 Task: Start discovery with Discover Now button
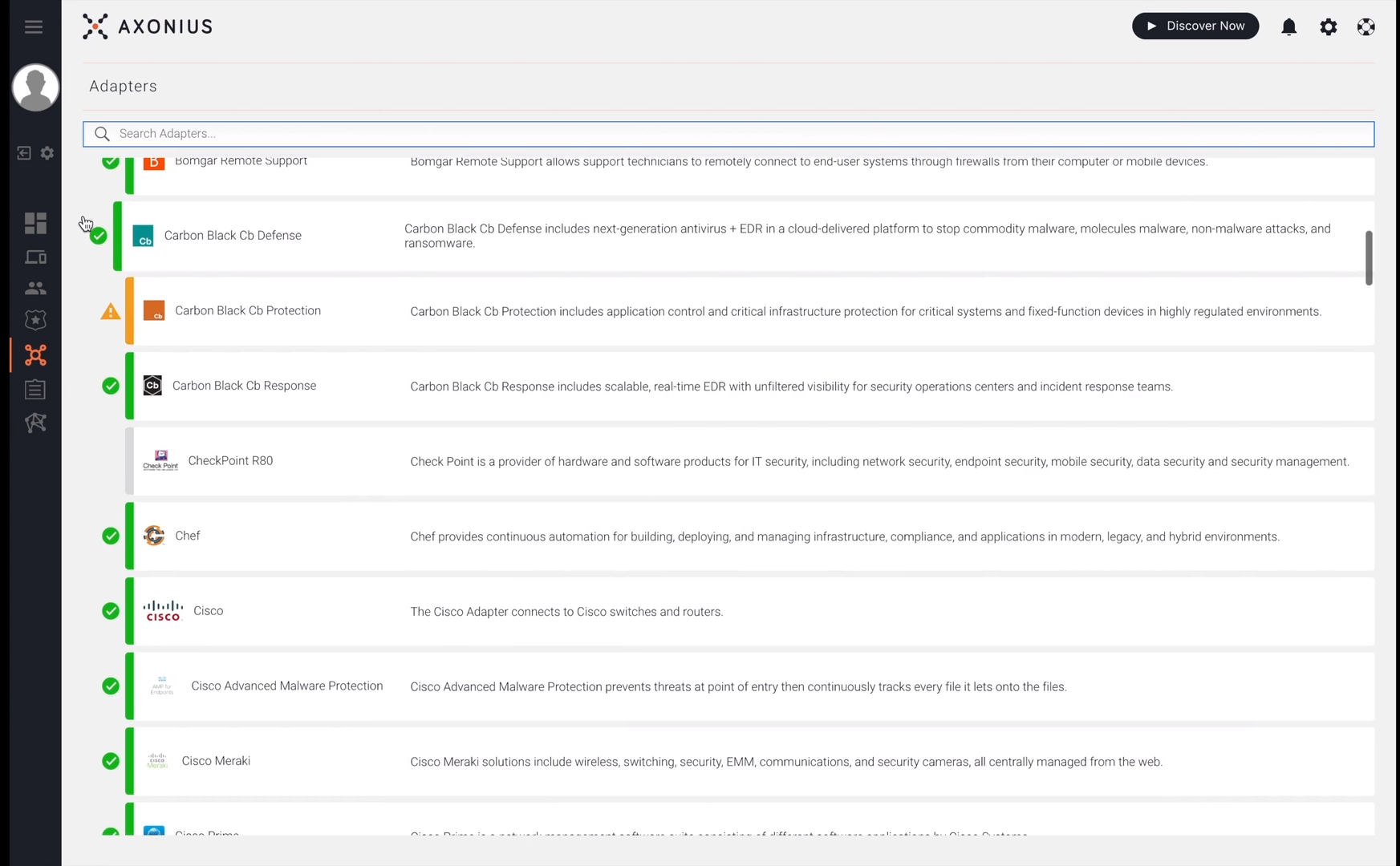[1195, 26]
